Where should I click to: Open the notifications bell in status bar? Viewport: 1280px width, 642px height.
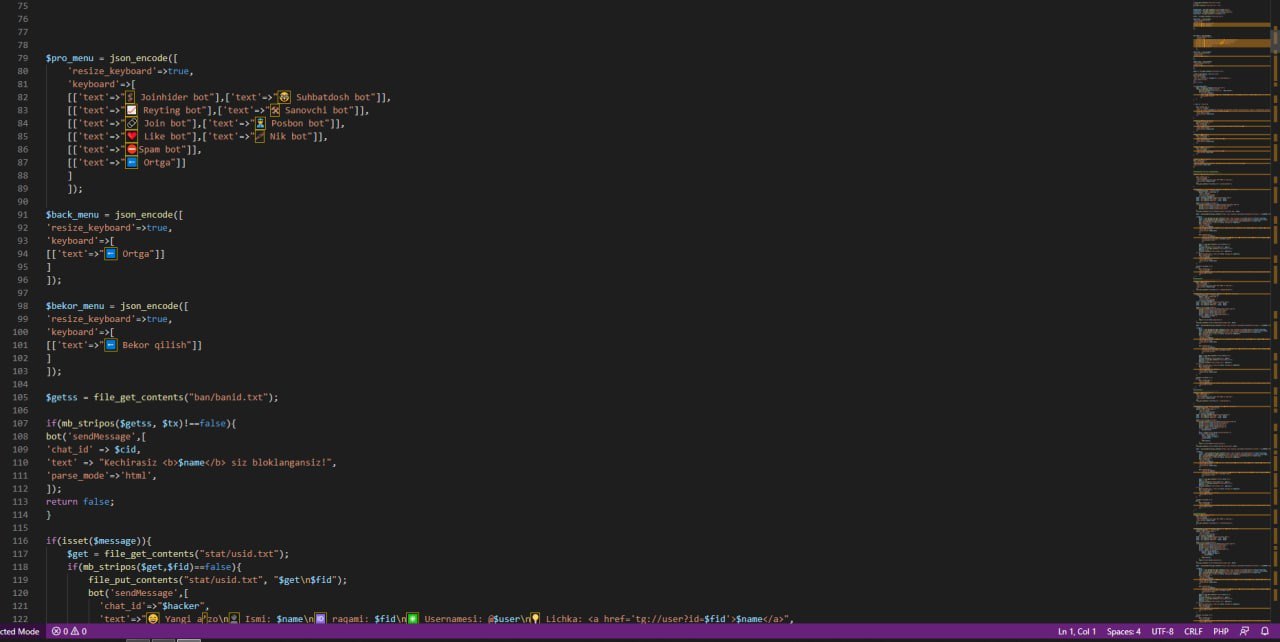tap(1264, 632)
